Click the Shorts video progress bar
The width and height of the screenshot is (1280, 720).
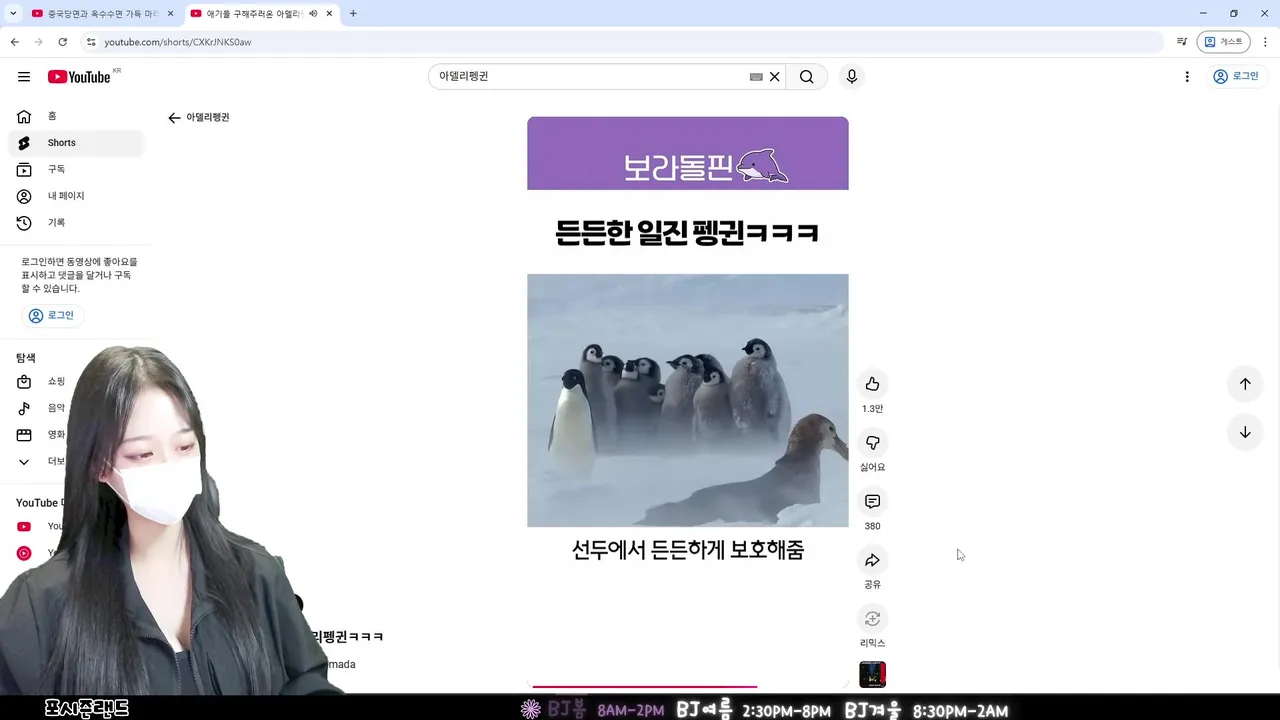[x=688, y=686]
